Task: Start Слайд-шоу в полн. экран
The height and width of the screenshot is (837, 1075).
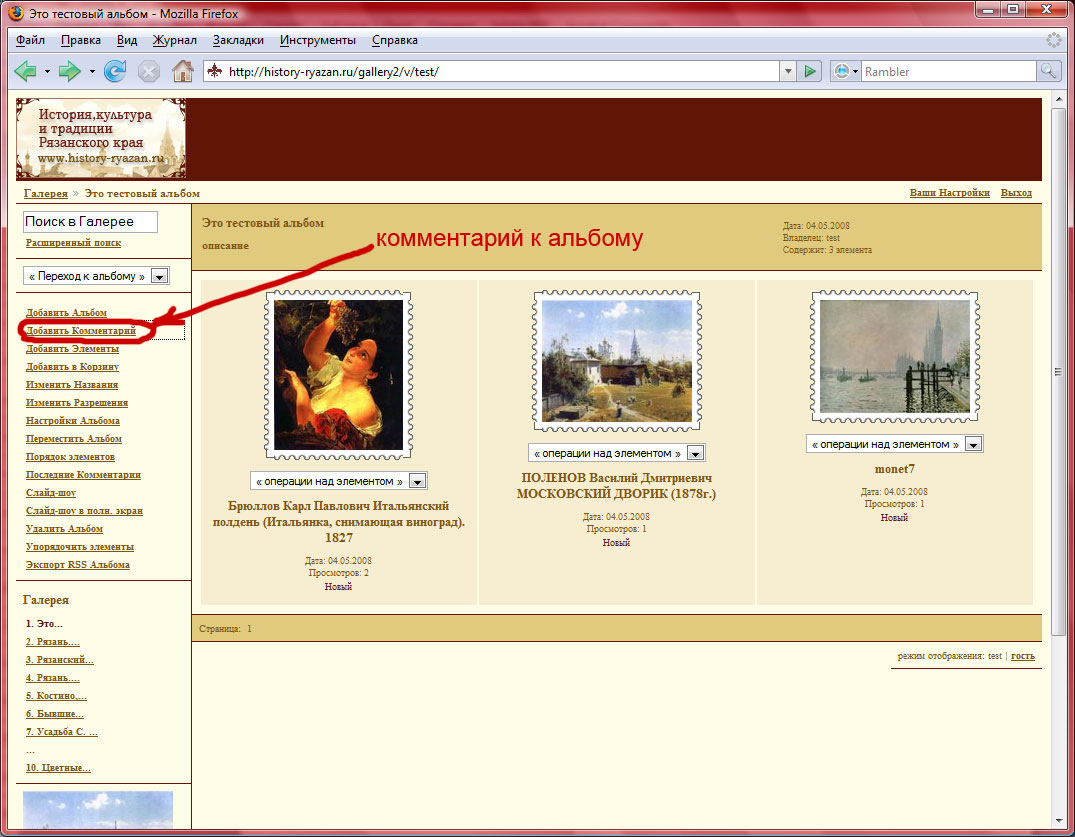Action: click(x=84, y=510)
